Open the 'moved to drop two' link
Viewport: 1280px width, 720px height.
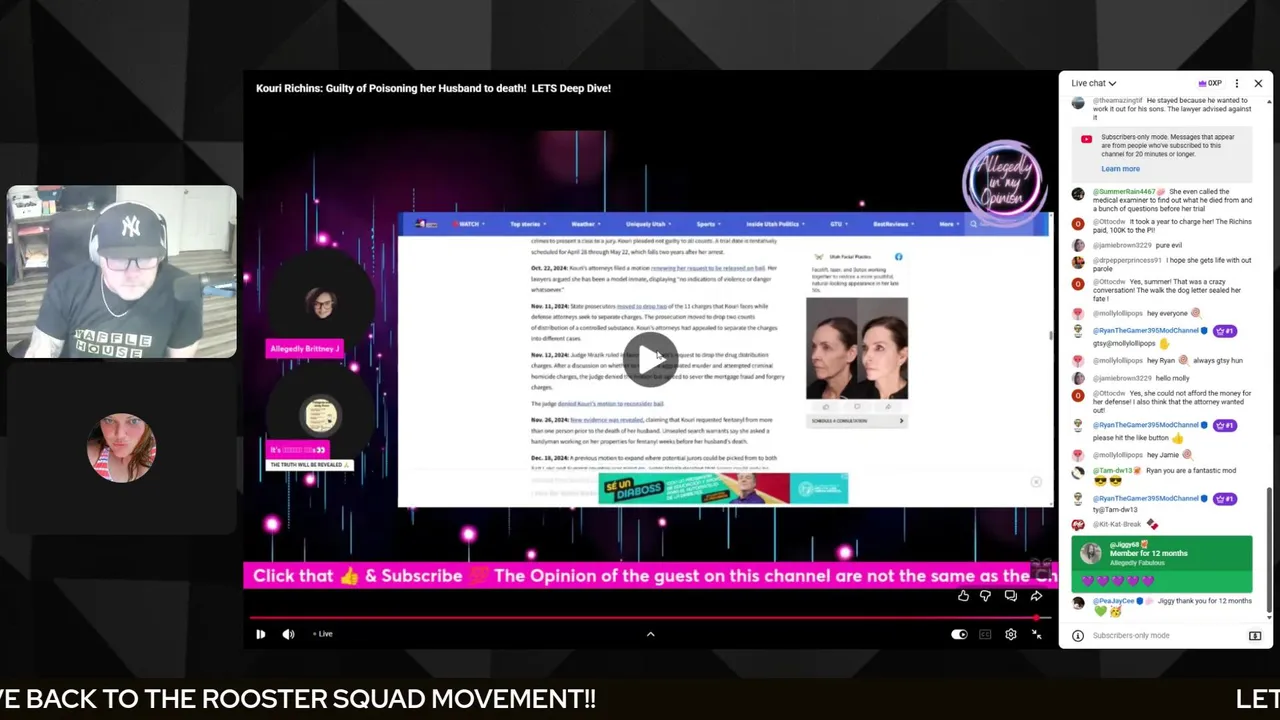[x=643, y=306]
